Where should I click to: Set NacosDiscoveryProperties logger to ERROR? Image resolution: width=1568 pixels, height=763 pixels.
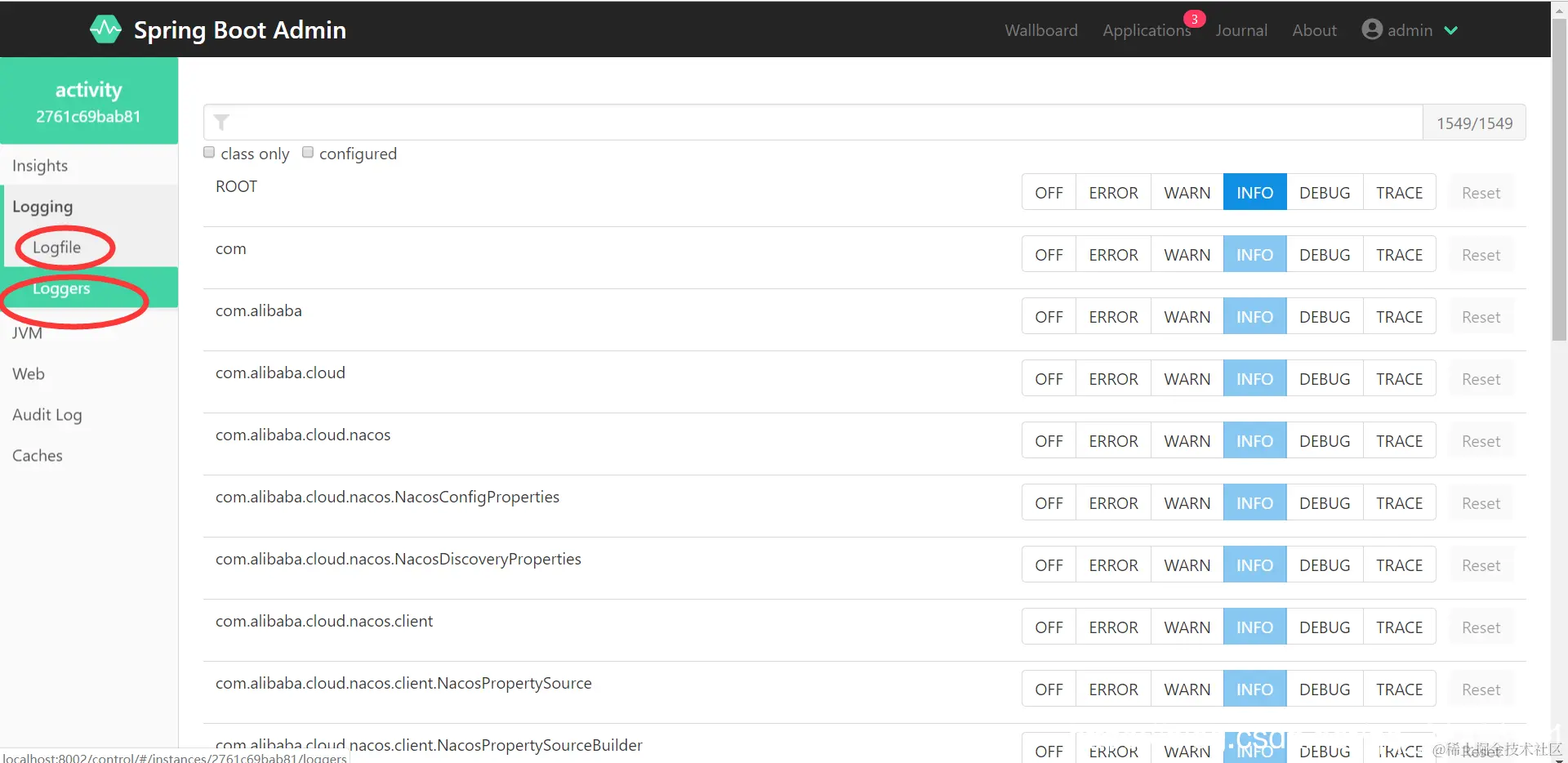(x=1113, y=564)
